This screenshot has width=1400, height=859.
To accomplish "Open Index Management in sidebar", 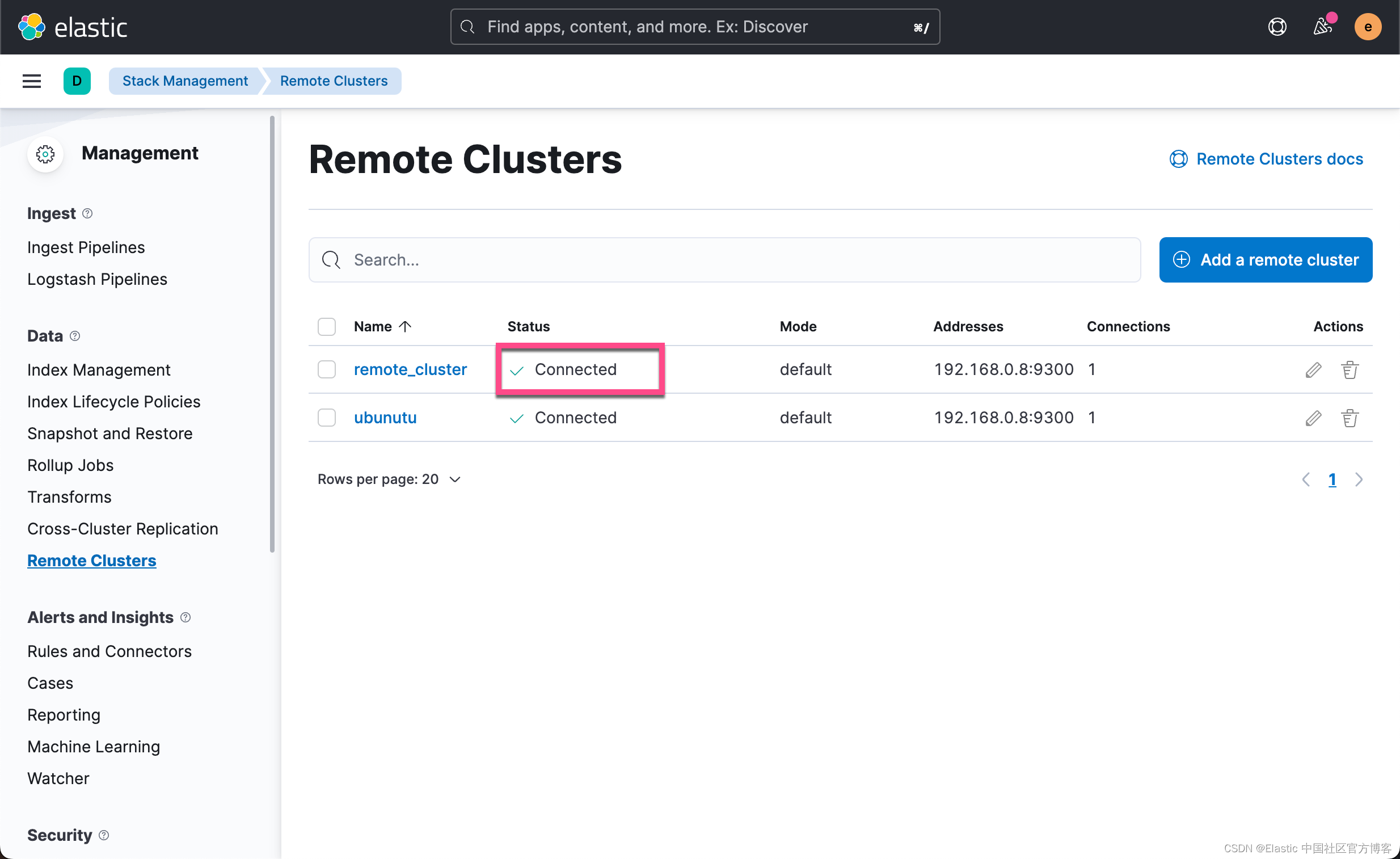I will [99, 370].
